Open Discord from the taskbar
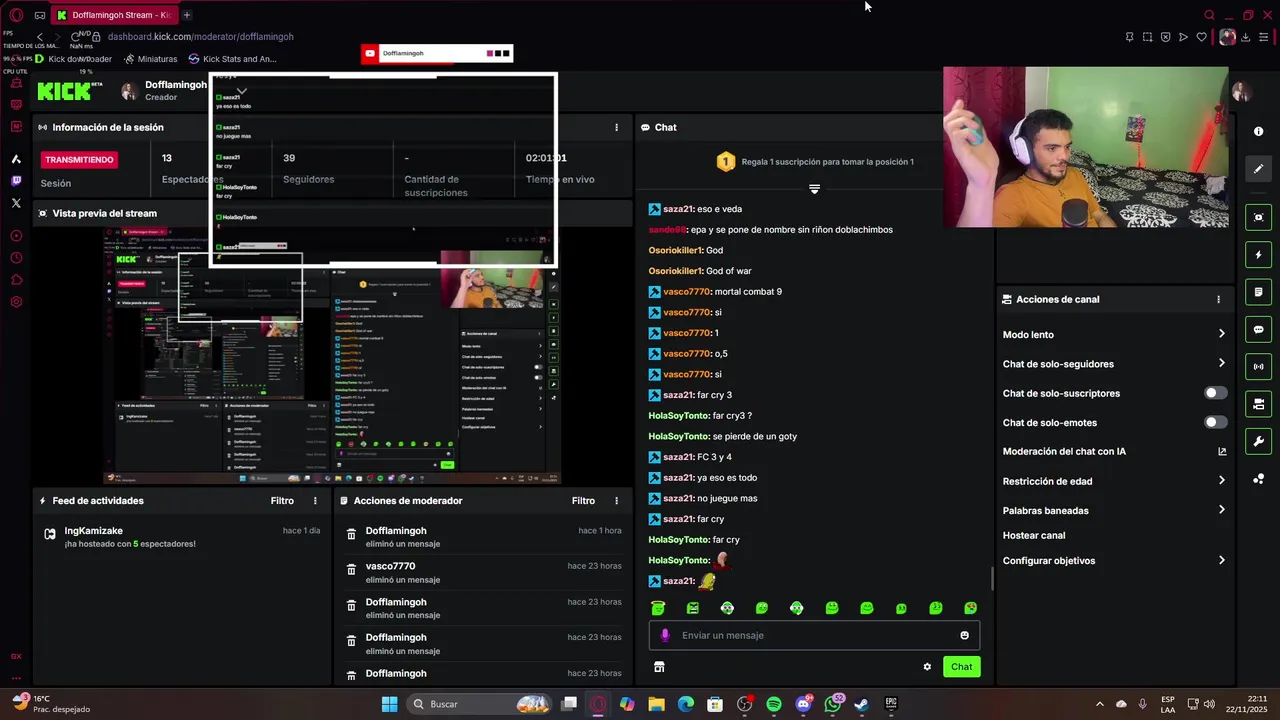 [x=803, y=704]
